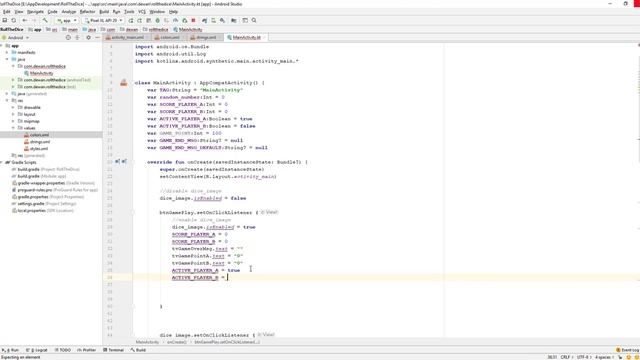Image resolution: width=640 pixels, height=360 pixels.
Task: Open the Logcat tool window
Action: click(37, 350)
